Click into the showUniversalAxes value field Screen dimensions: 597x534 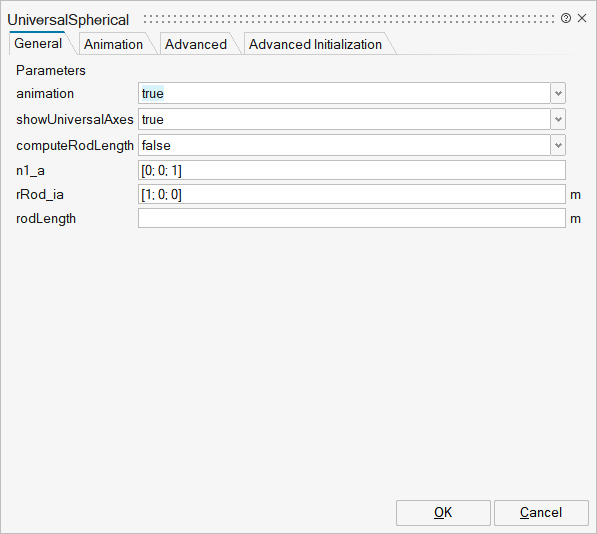344,119
